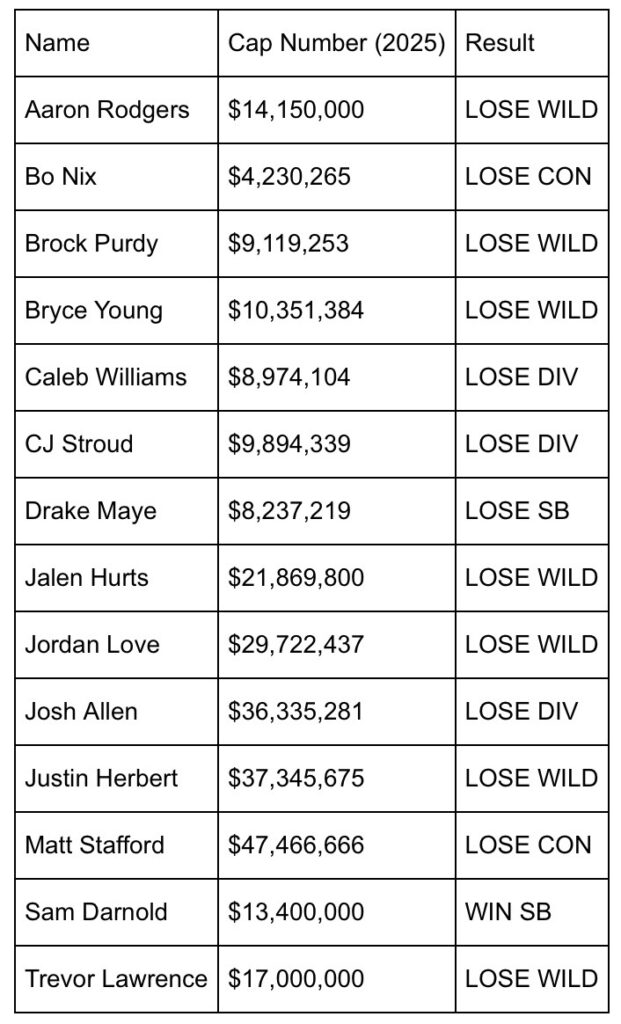Select the Jalen Hurts name cell
Screen dimensions: 621x1024
(x=87, y=578)
